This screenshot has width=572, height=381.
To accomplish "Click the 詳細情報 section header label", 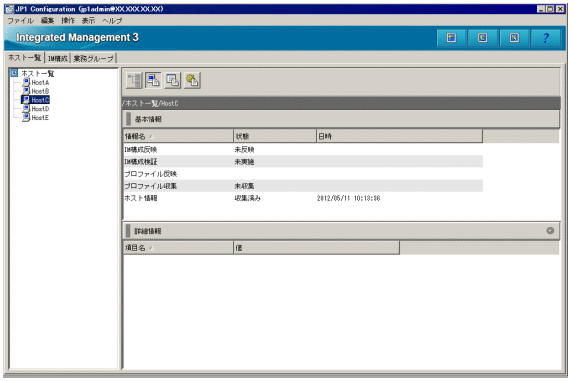I will pos(148,231).
